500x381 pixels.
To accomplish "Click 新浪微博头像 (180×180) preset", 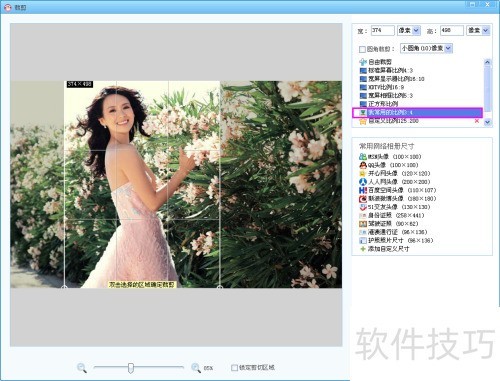I will (402, 198).
